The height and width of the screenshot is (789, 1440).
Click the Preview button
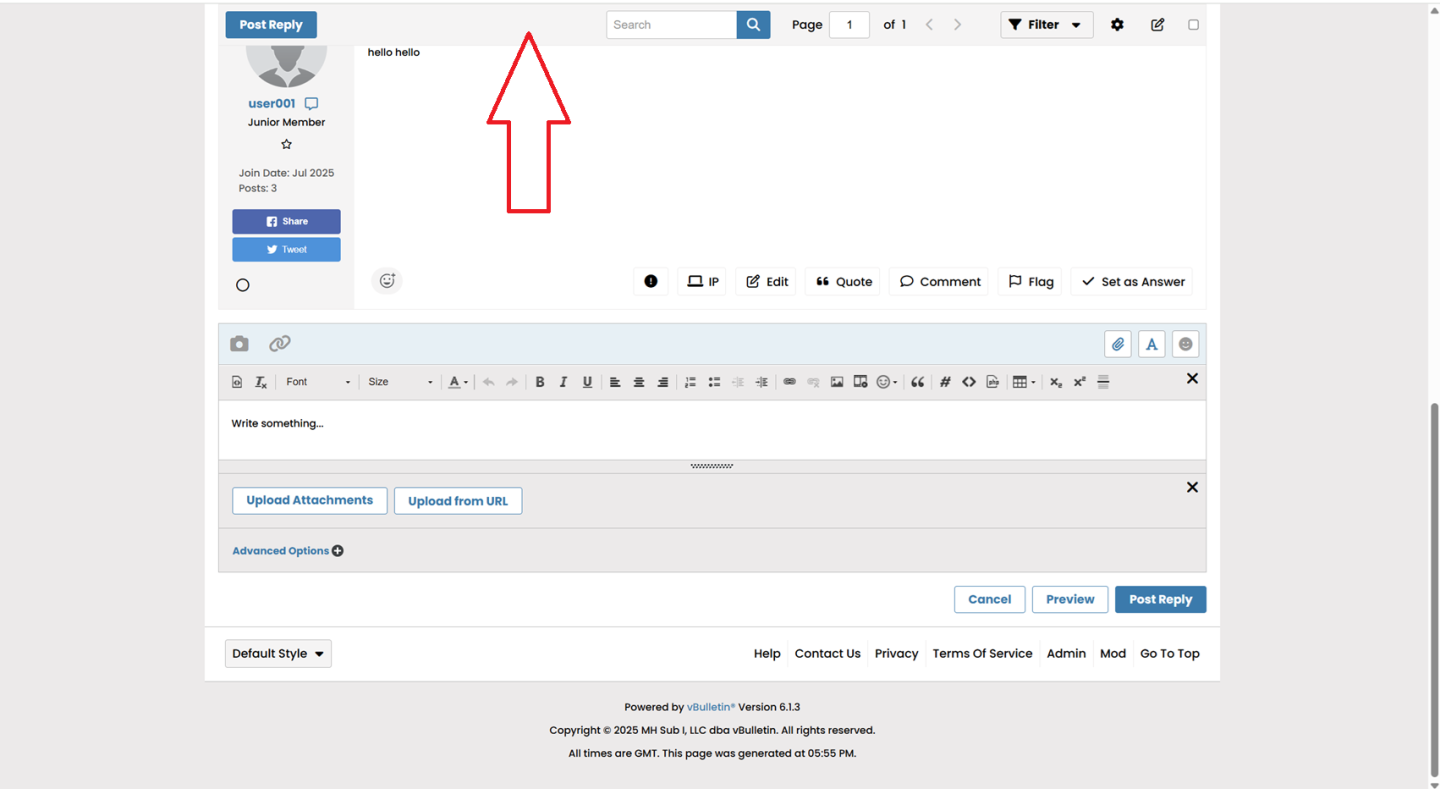point(1070,600)
